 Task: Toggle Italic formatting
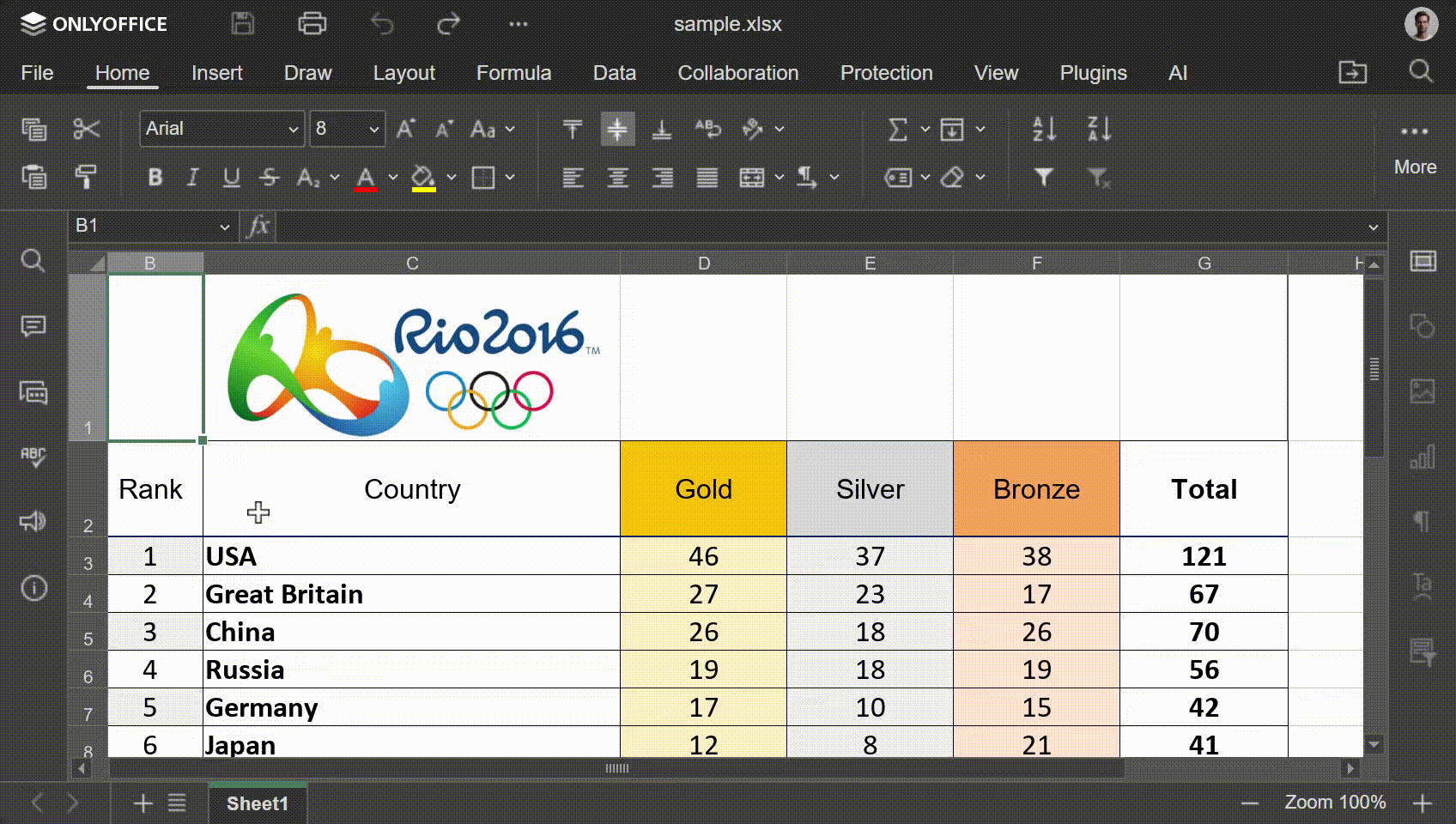pyautogui.click(x=193, y=178)
